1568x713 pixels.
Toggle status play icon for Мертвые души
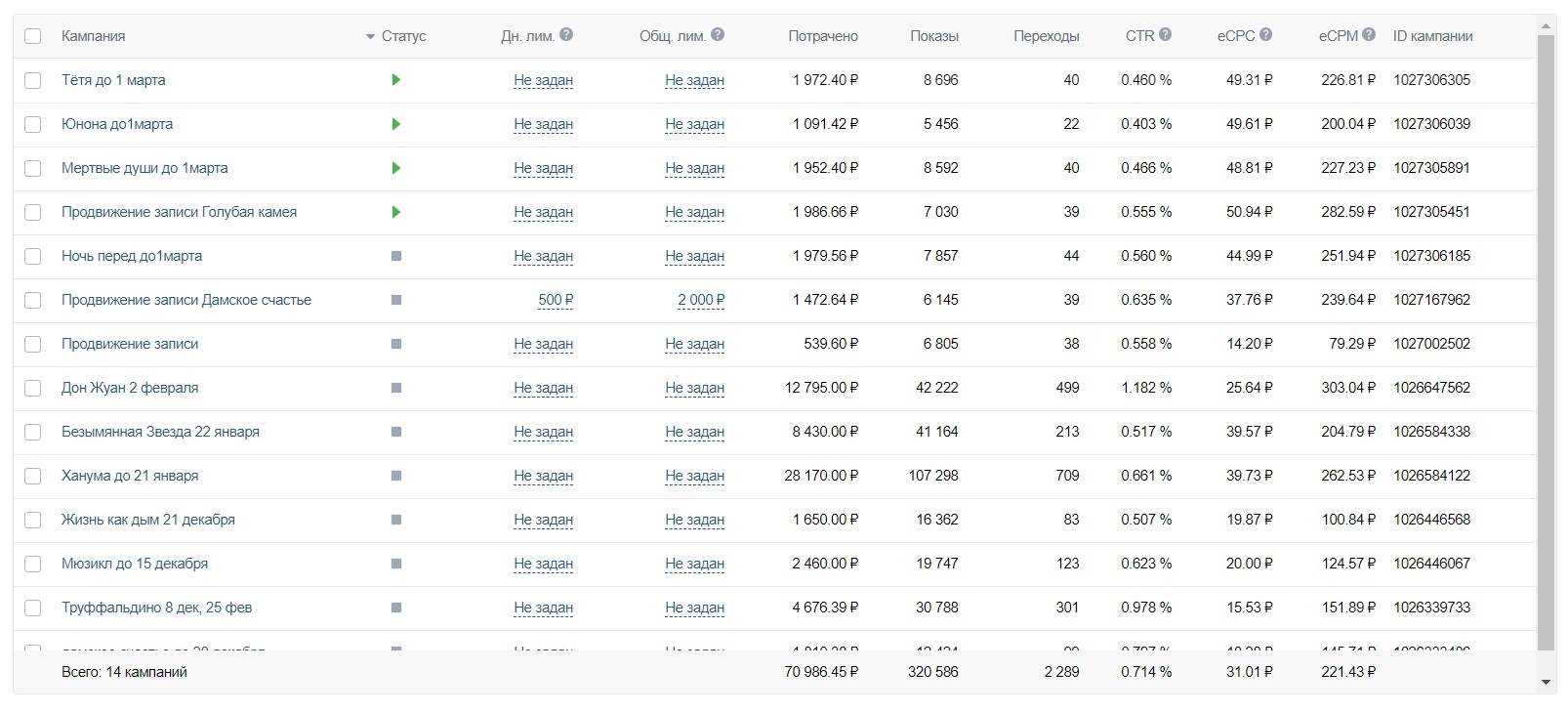pos(395,168)
